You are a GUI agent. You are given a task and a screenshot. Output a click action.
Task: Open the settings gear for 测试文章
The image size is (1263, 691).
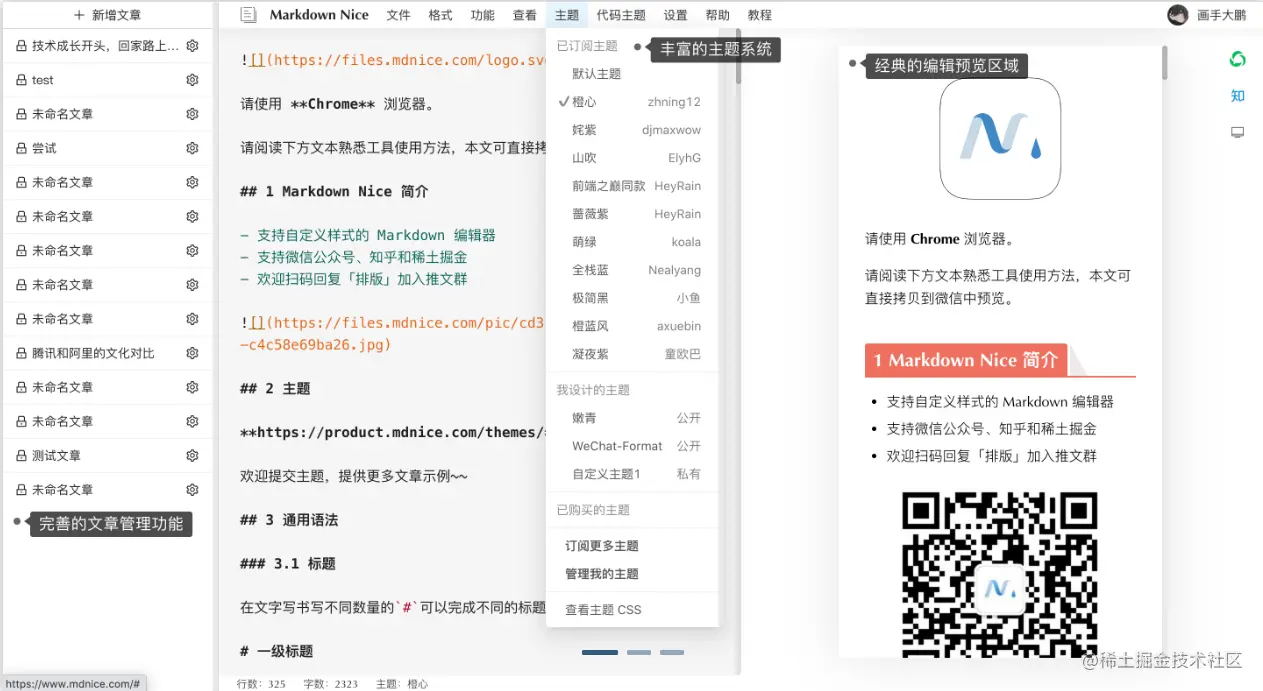(194, 455)
